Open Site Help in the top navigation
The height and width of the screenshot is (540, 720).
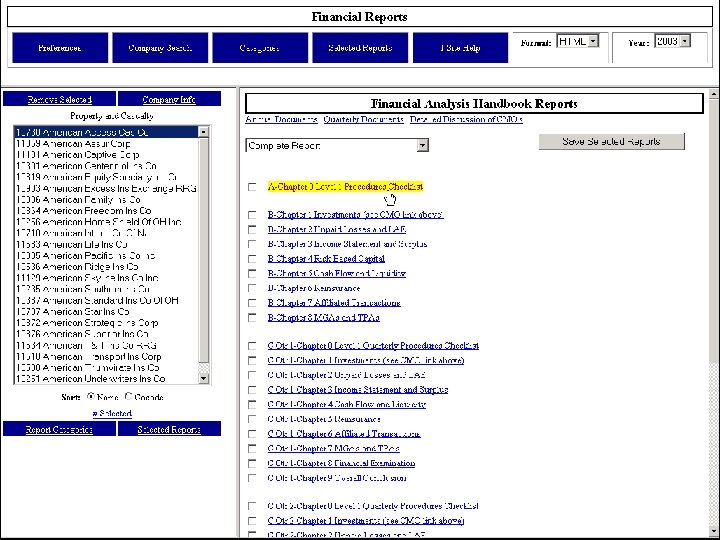(x=460, y=48)
